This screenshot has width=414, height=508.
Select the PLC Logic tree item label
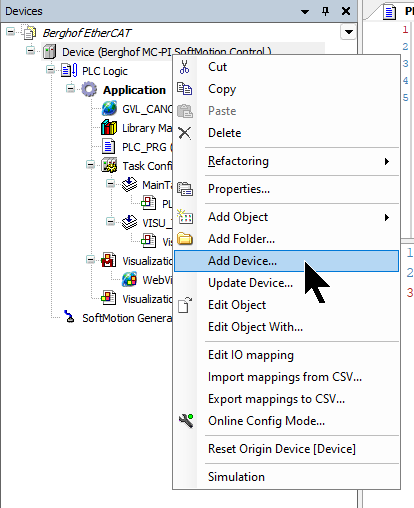tap(105, 71)
